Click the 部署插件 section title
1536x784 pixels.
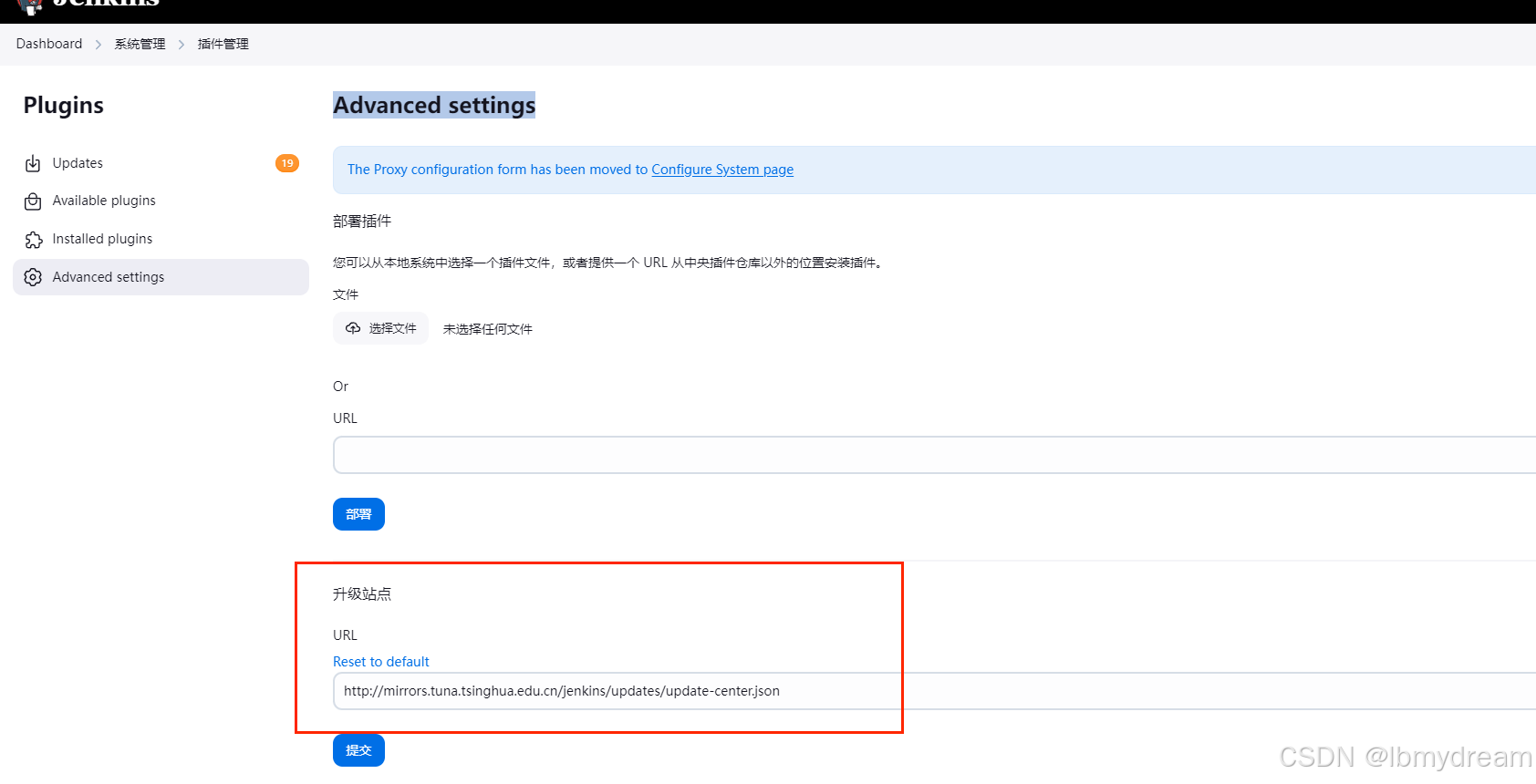click(x=362, y=222)
